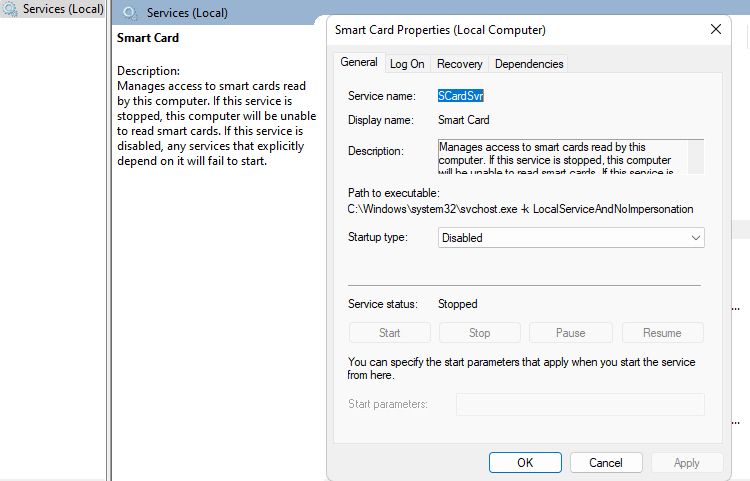Expand the Startup type dropdown
The image size is (750, 481).
coord(572,238)
